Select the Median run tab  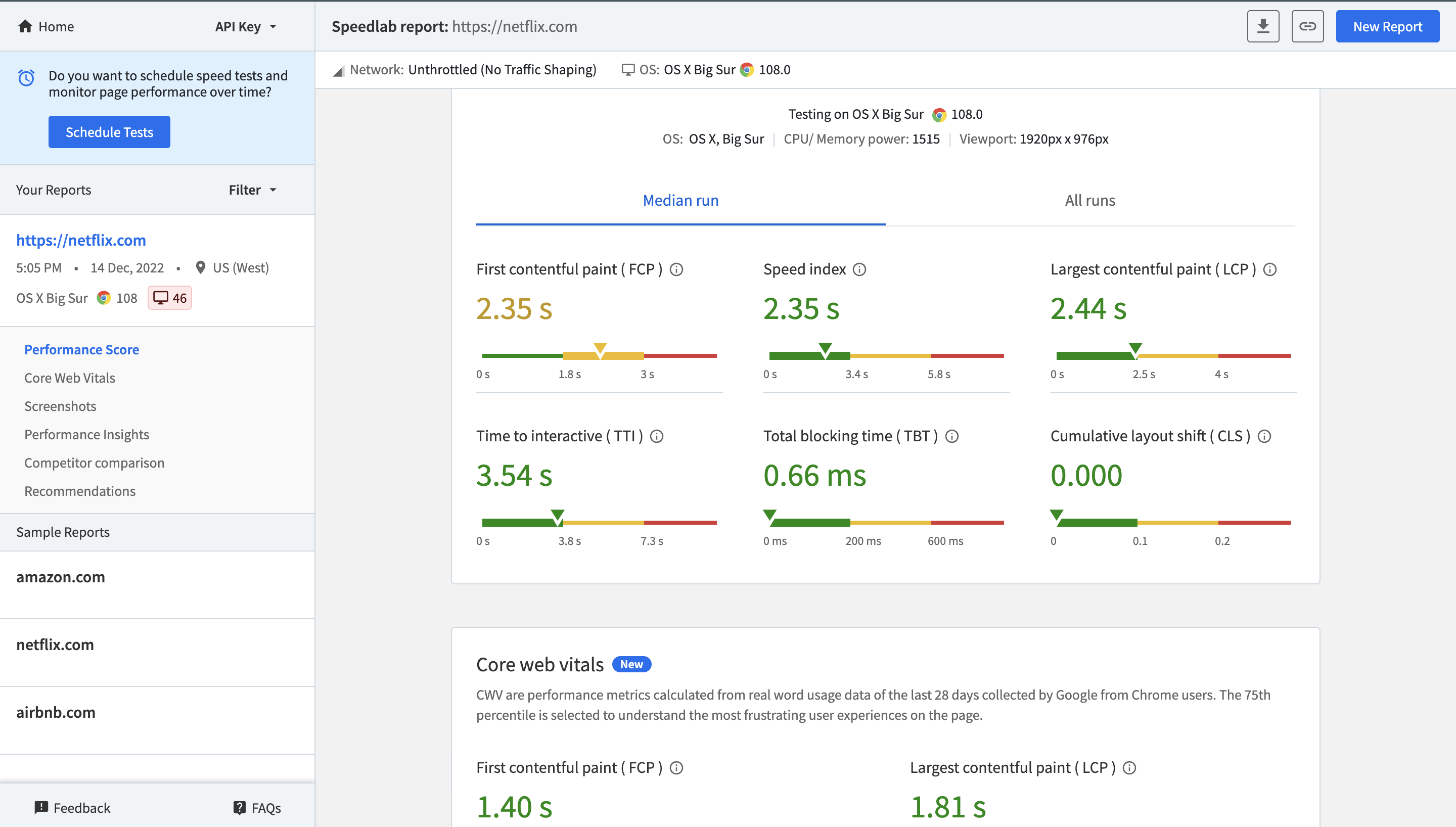[x=680, y=199]
